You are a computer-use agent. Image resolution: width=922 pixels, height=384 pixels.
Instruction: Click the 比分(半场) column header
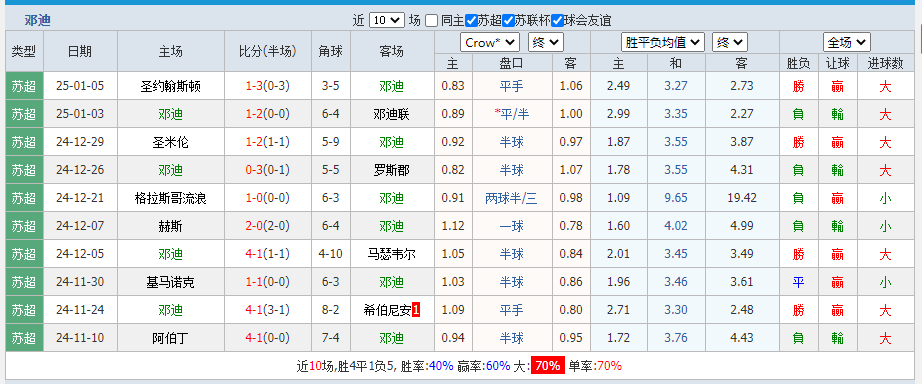coord(268,52)
